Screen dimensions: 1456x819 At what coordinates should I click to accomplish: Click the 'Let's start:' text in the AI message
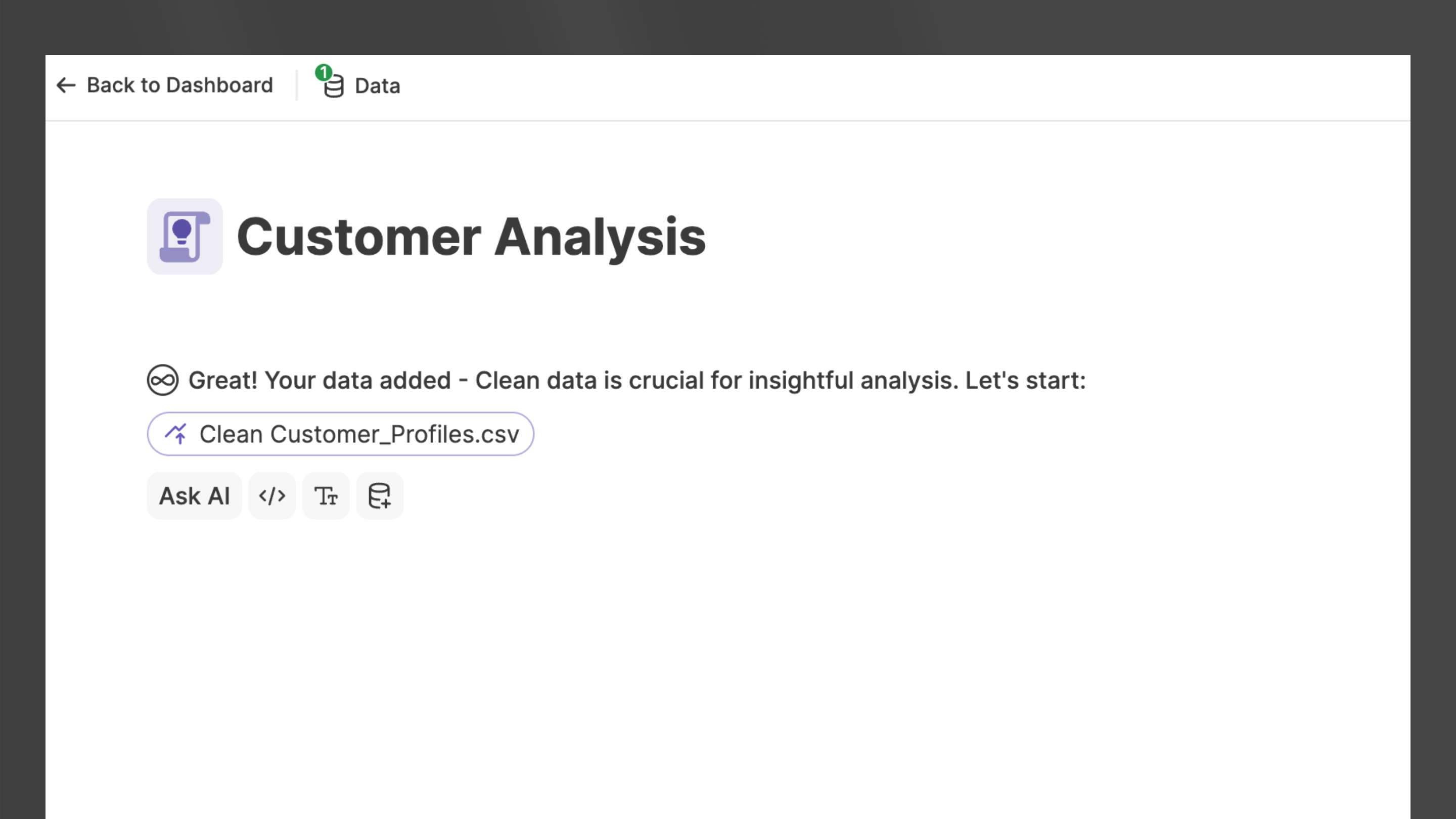(1025, 380)
